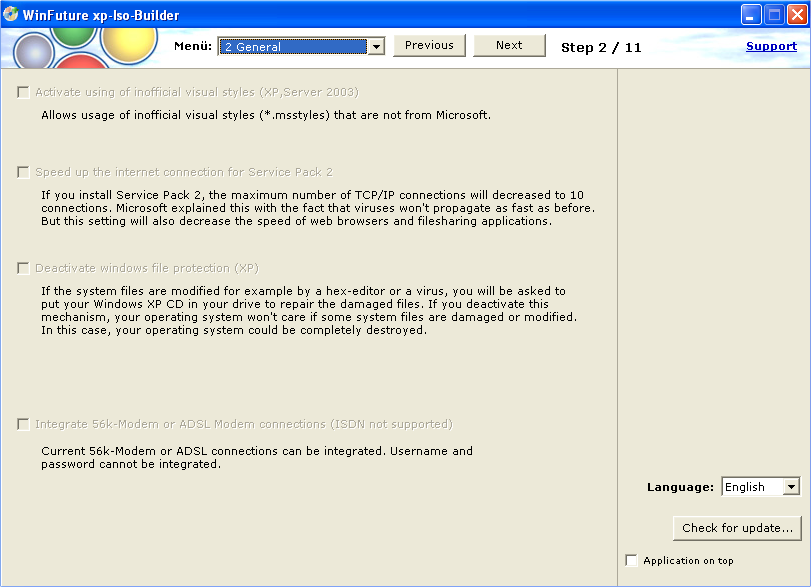Click text "your operating system could be completely destroyed"
Screen dimensions: 811x587
point(271,330)
